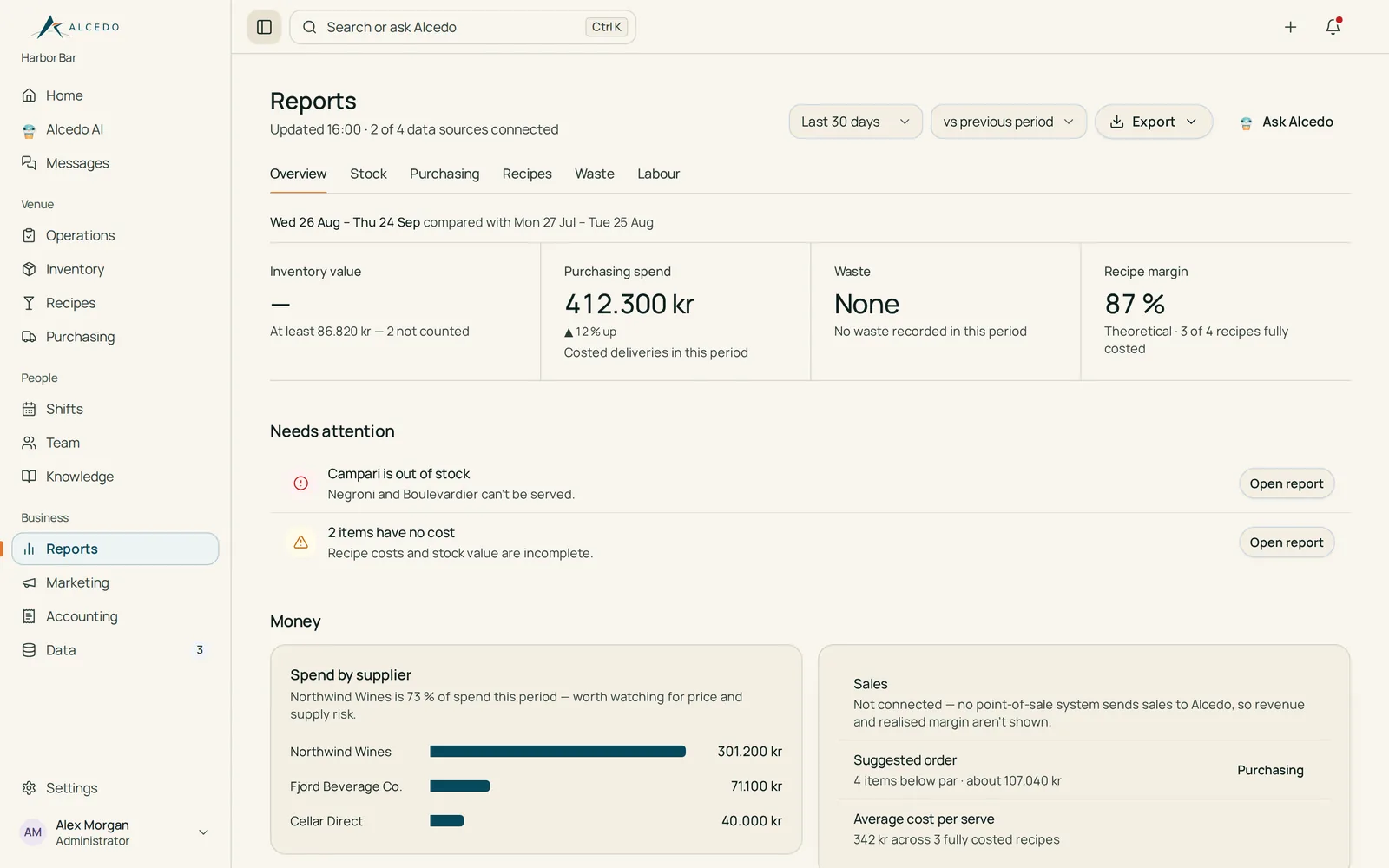
Task: Switch to the reports Recipes tab
Action: [527, 174]
